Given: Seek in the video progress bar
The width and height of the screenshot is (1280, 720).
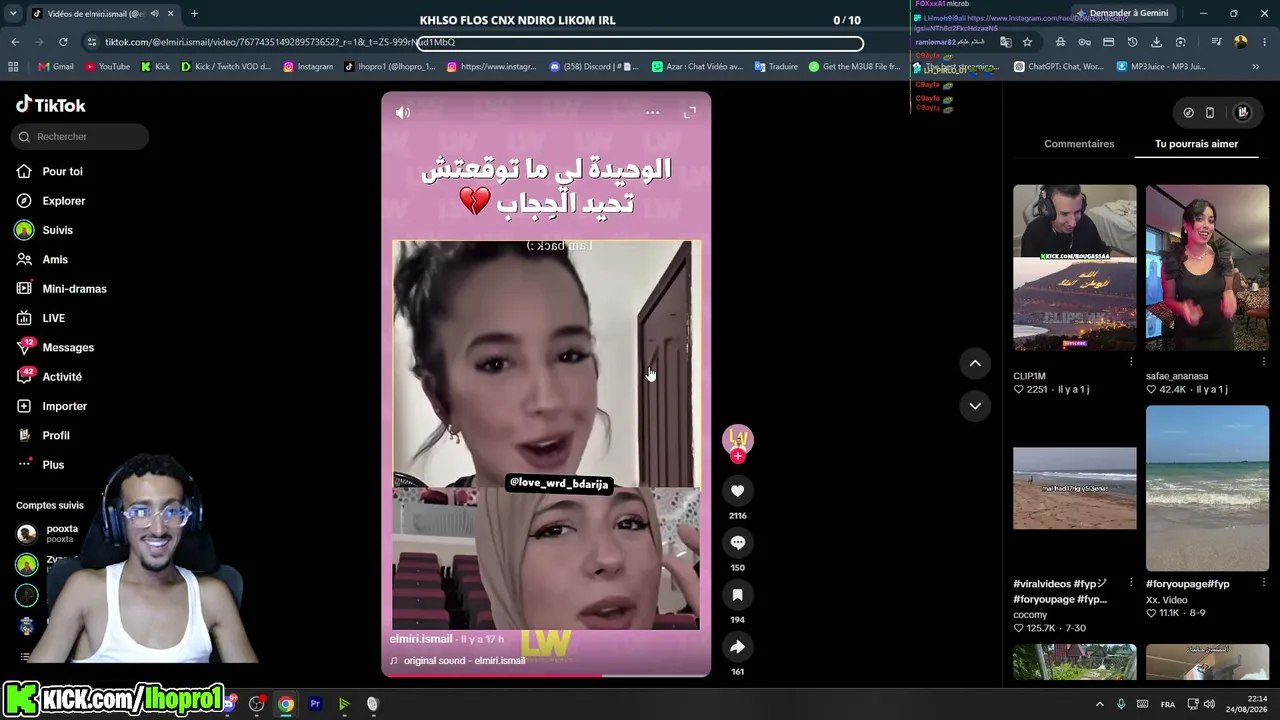Looking at the screenshot, I should pyautogui.click(x=546, y=675).
